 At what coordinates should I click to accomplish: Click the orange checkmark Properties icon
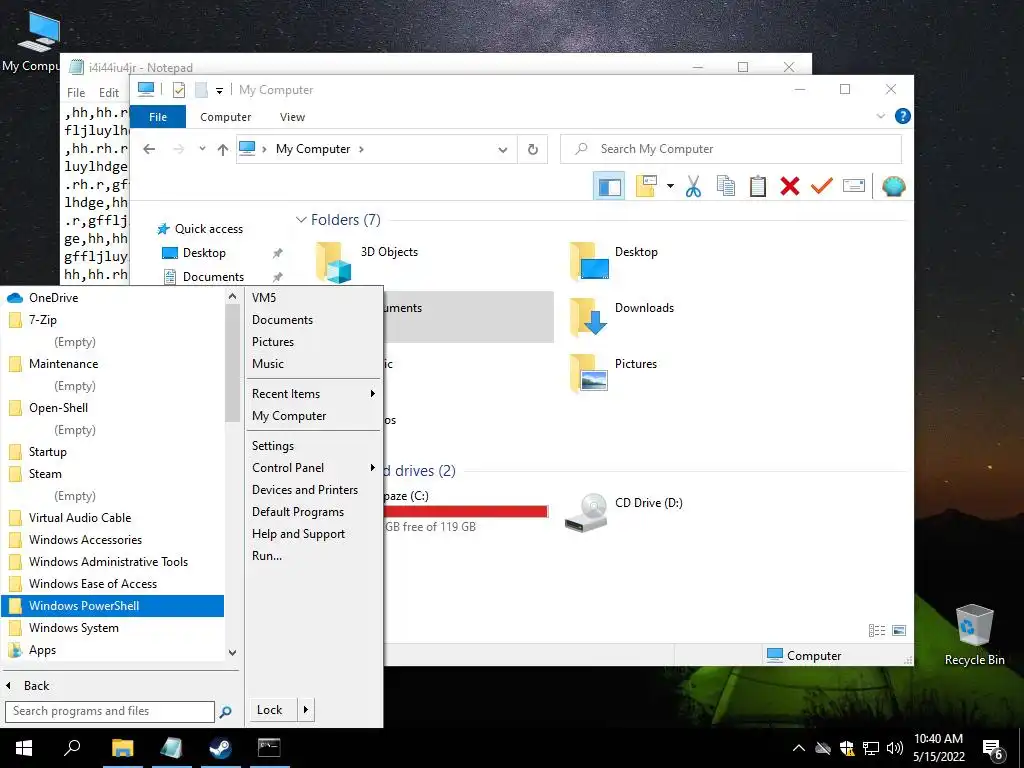(822, 186)
